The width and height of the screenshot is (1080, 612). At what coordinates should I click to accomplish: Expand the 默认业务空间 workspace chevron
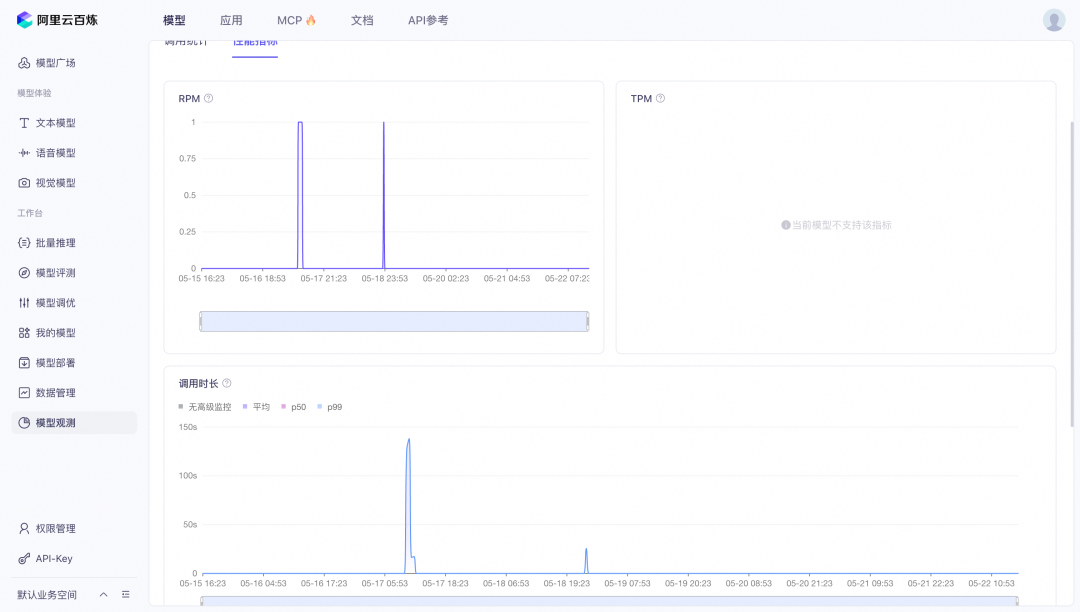coord(103,594)
